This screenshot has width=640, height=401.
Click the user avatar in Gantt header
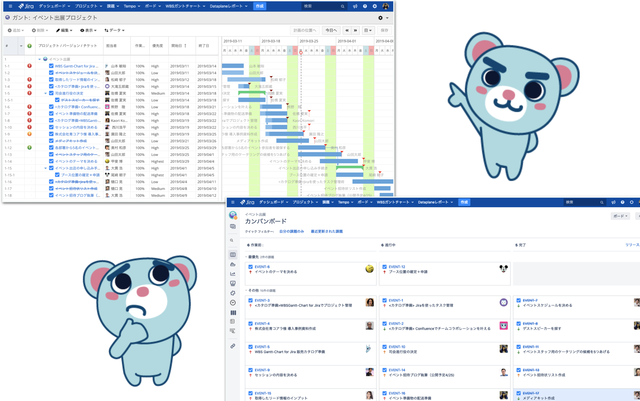(x=386, y=6)
